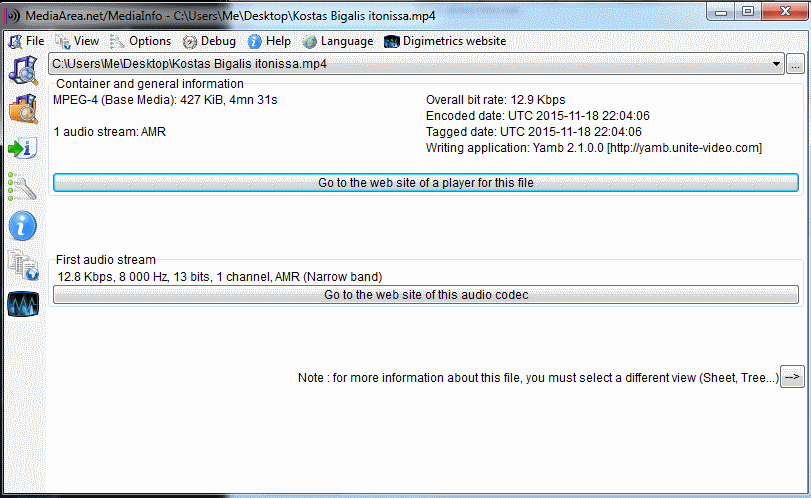Click 'Container and general information' group label
The width and height of the screenshot is (811, 498).
[x=150, y=84]
